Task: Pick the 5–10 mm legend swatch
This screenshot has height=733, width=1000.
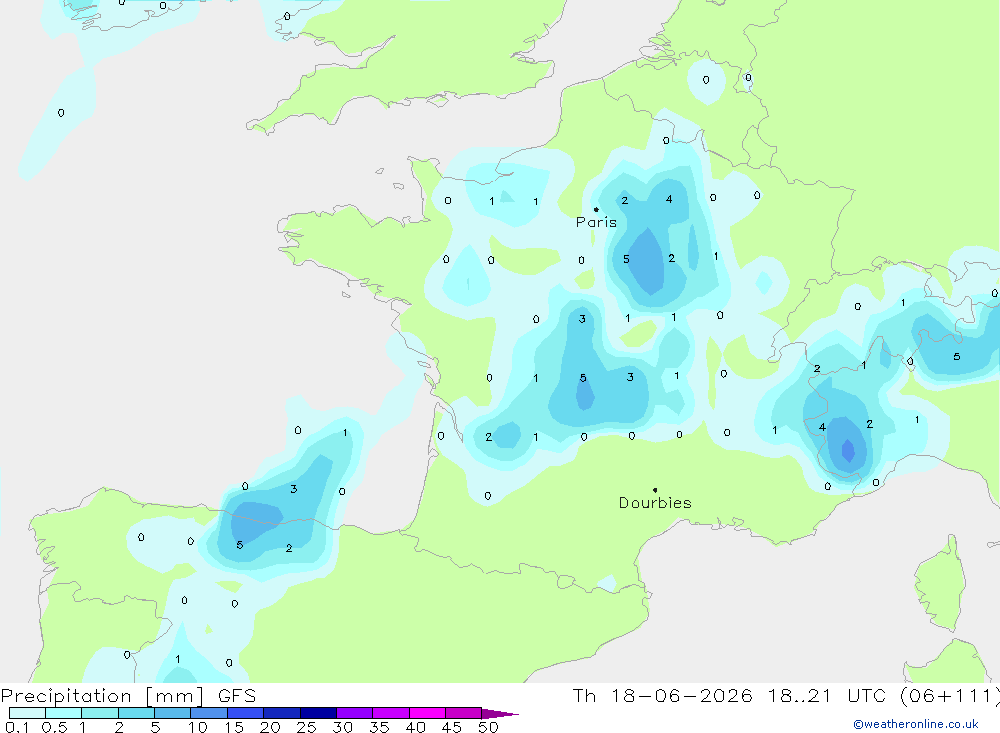Action: tap(173, 713)
